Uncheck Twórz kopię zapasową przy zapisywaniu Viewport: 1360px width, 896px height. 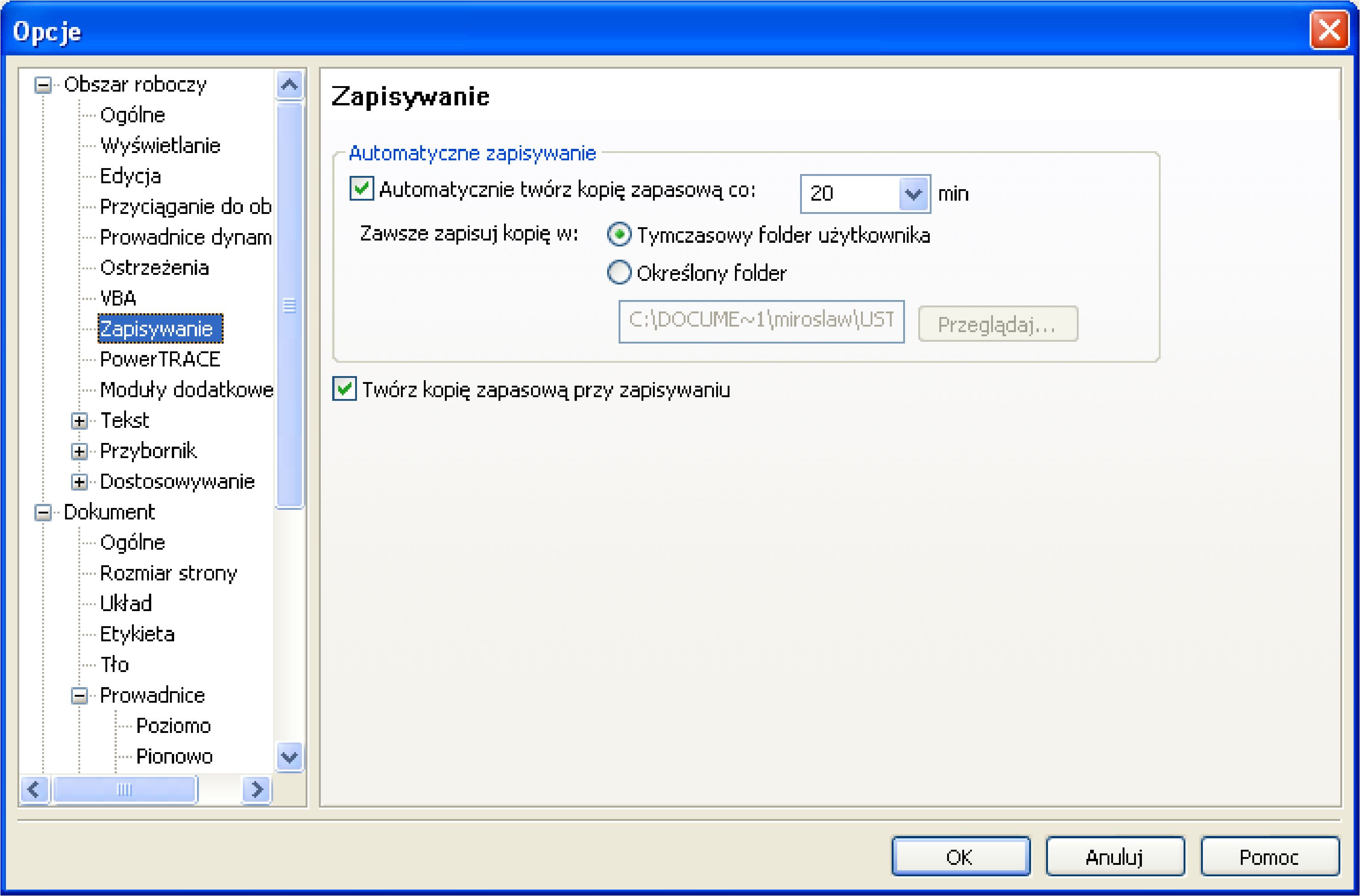click(345, 388)
